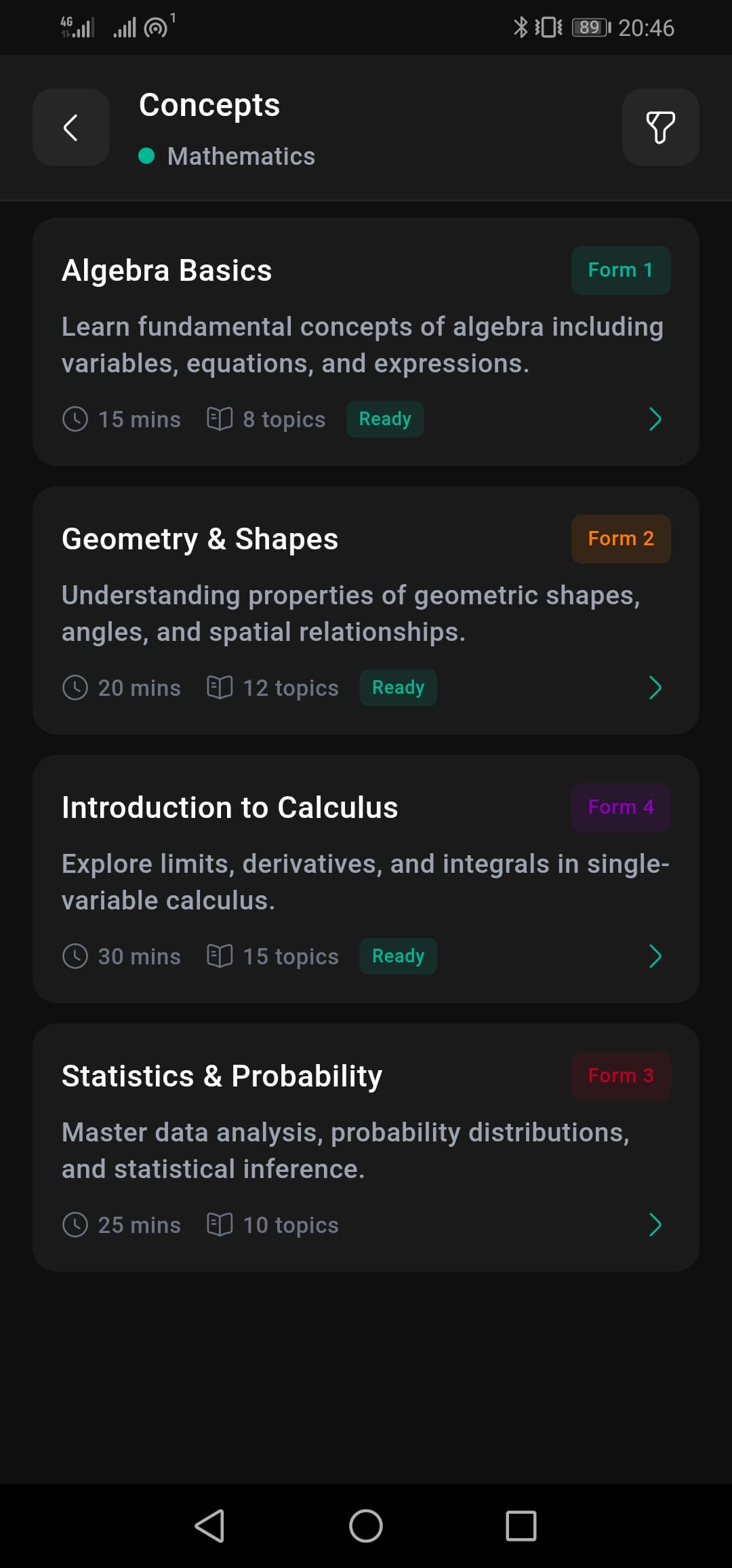Screen dimensions: 732x1568
Task: Tap the orange Form 2 badge
Action: tap(621, 538)
